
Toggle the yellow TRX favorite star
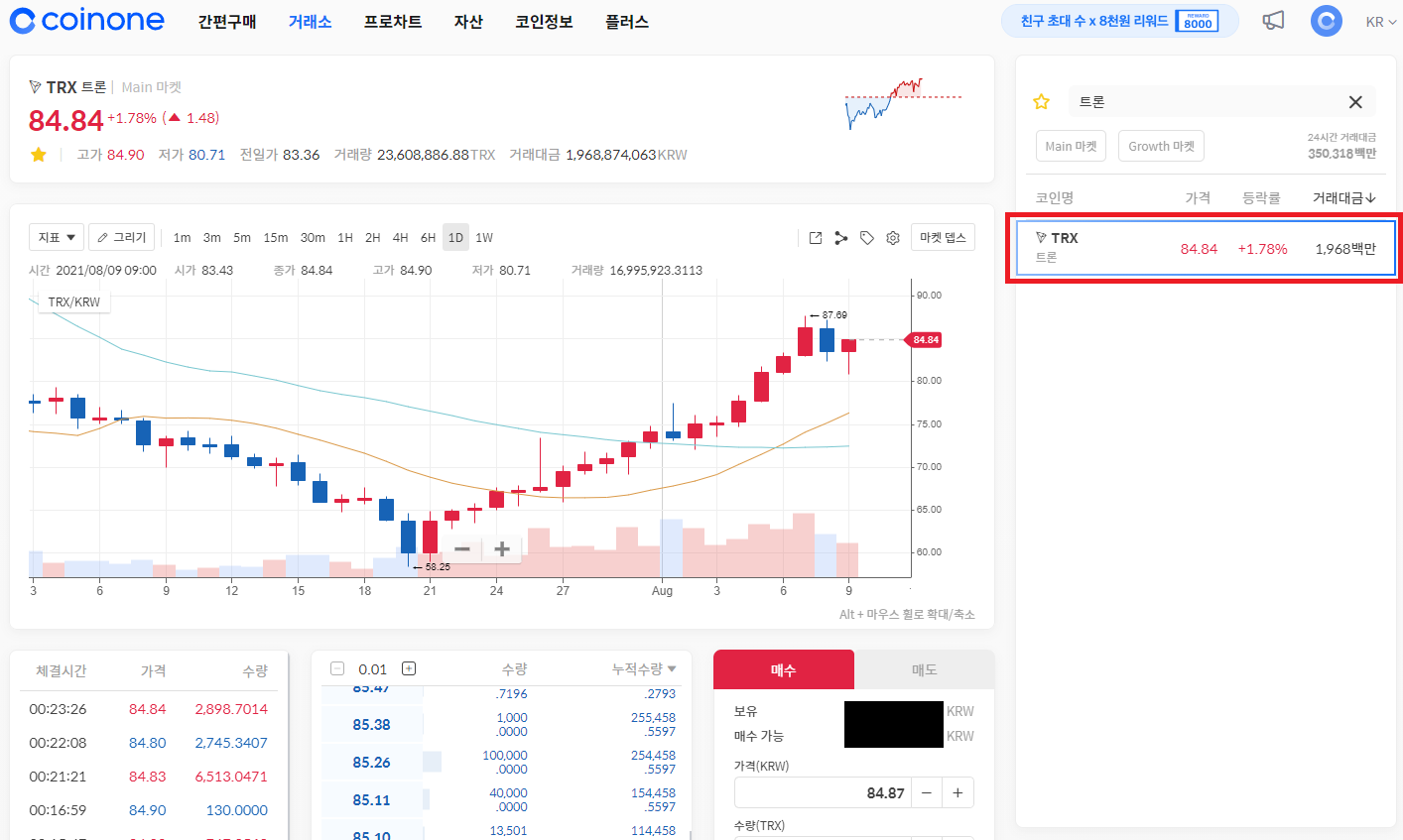[x=39, y=155]
